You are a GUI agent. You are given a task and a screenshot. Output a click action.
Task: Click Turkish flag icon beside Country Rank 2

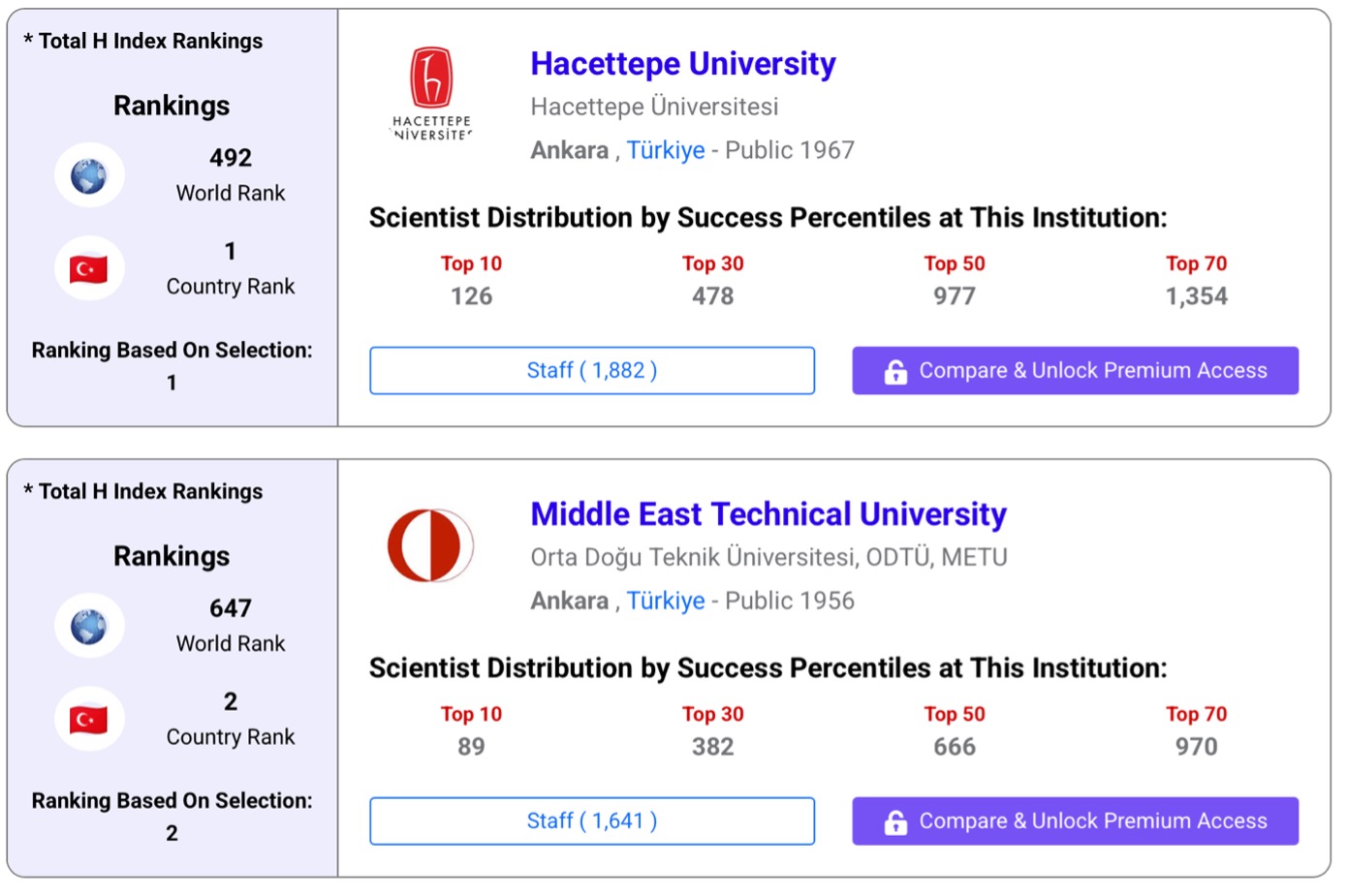coord(89,720)
